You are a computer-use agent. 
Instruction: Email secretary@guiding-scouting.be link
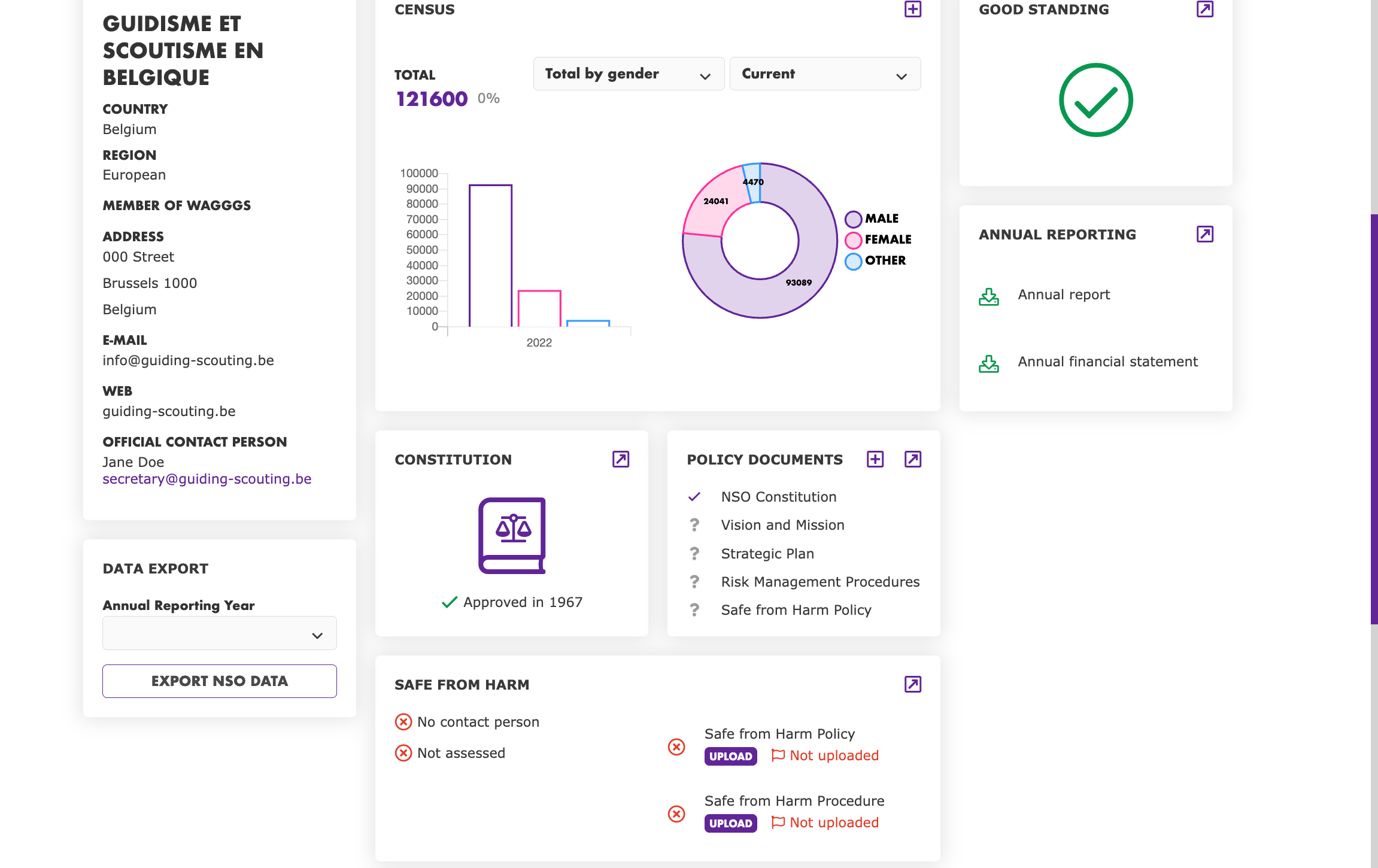pos(207,479)
